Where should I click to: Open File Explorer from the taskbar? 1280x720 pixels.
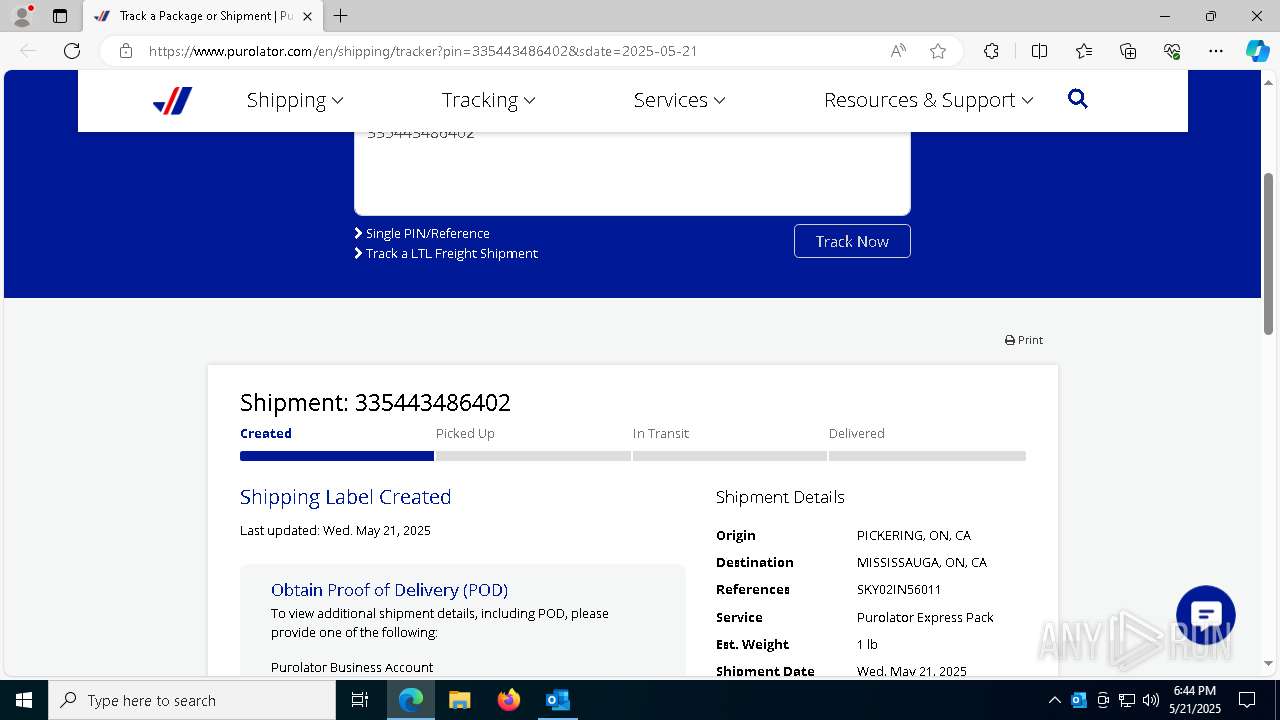coord(460,700)
